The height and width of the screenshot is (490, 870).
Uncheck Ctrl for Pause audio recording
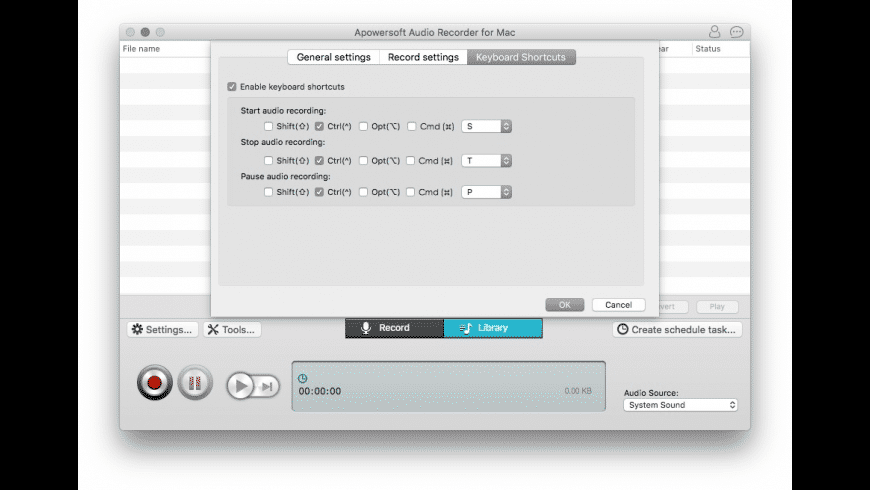coord(319,192)
